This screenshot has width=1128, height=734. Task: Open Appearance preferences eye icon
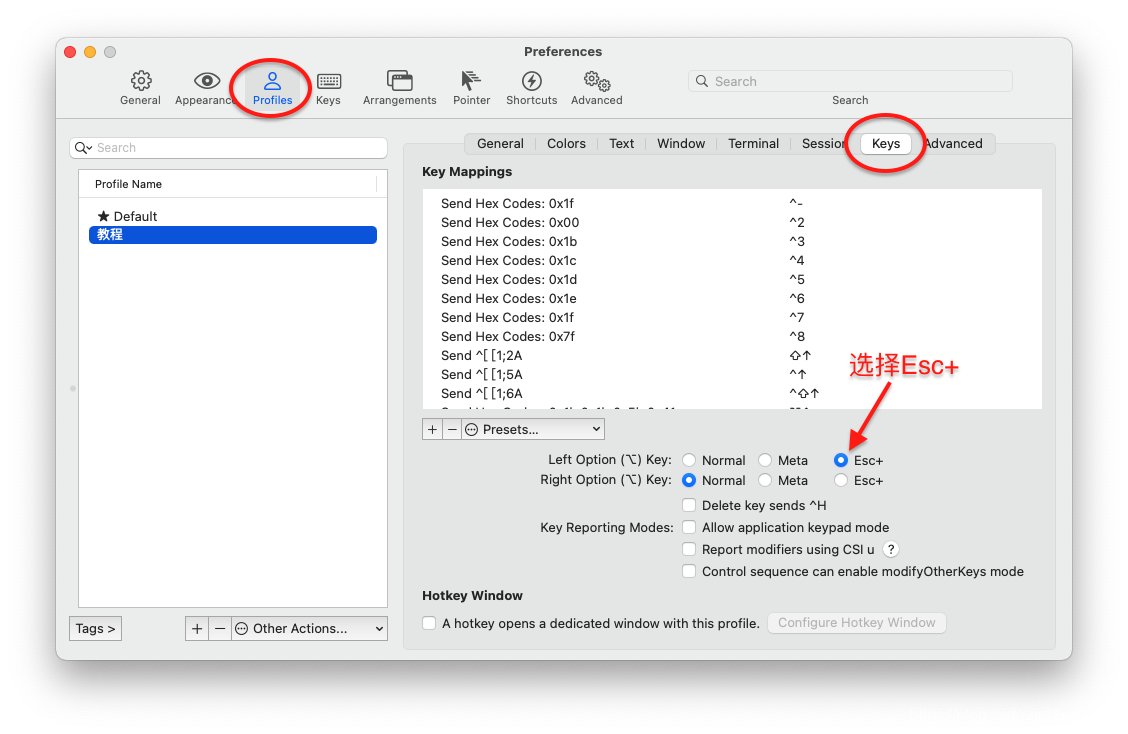pos(206,81)
